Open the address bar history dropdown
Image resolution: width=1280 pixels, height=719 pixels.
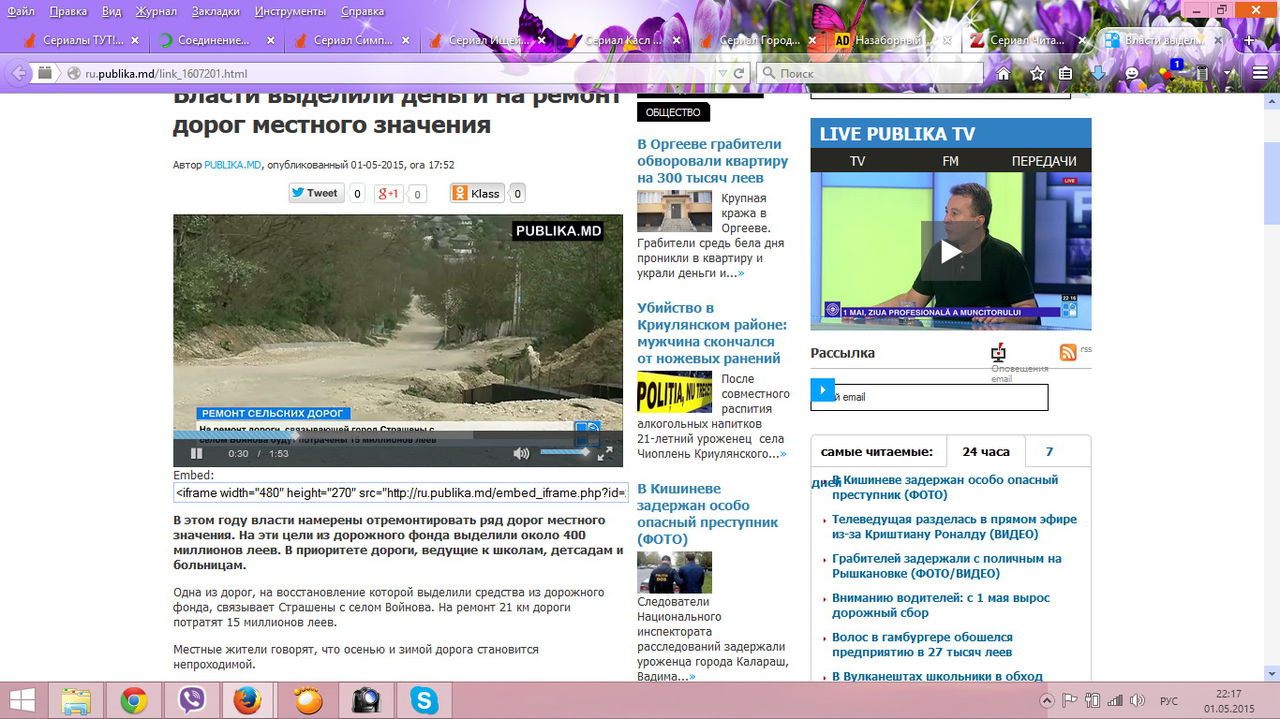[722, 73]
